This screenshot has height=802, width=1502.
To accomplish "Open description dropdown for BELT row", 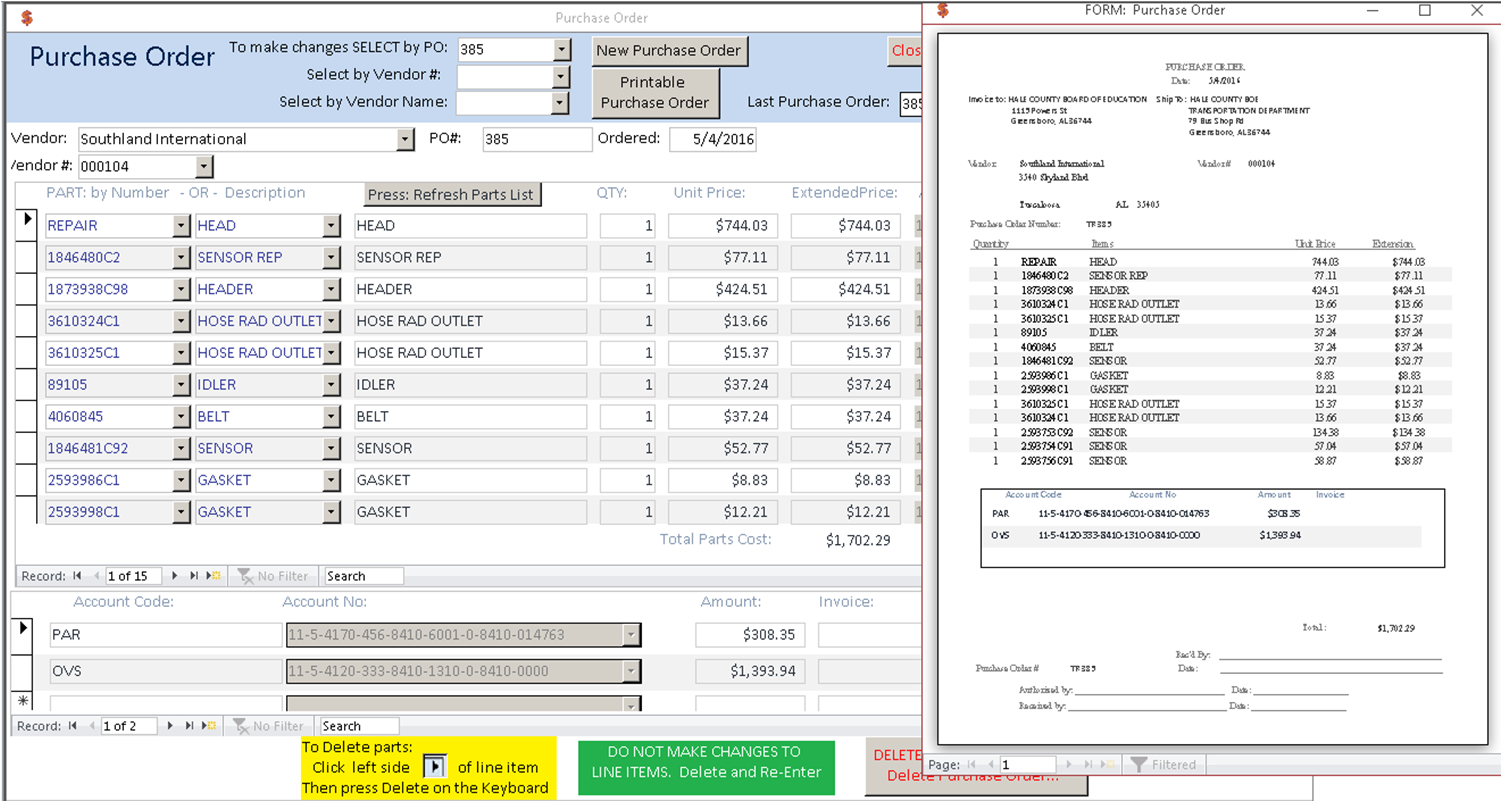I will 332,417.
